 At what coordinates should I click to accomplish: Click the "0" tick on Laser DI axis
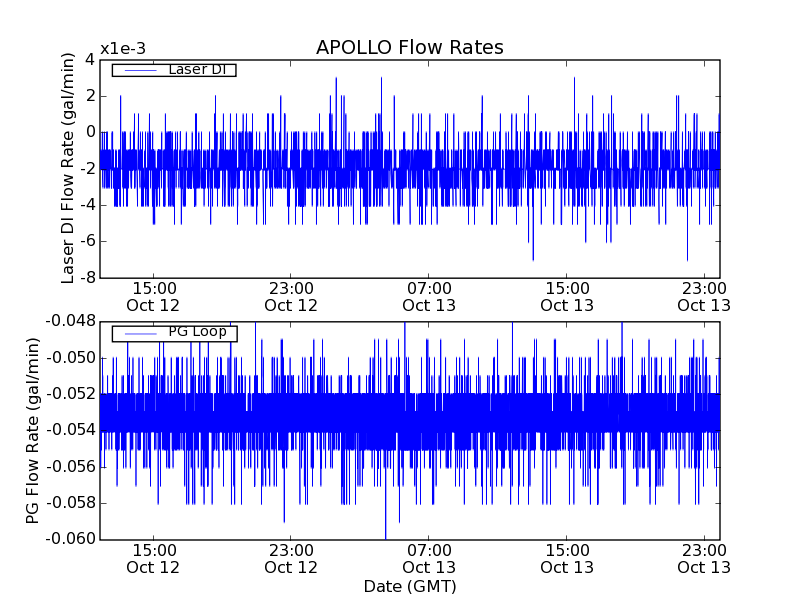90,132
